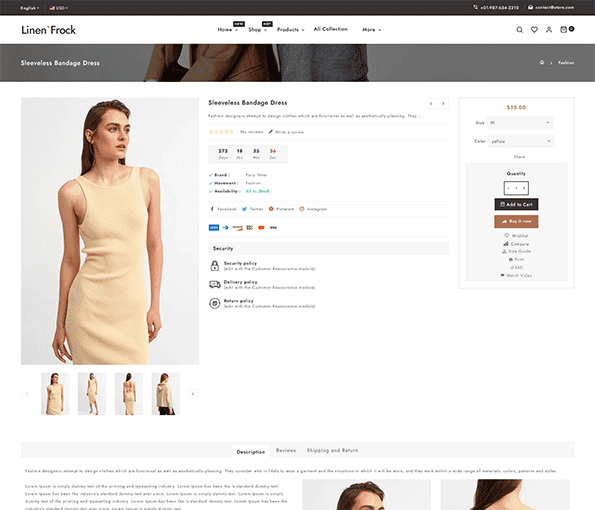Decrease quantity with minus stepper
Image resolution: width=595 pixels, height=510 pixels.
508,188
